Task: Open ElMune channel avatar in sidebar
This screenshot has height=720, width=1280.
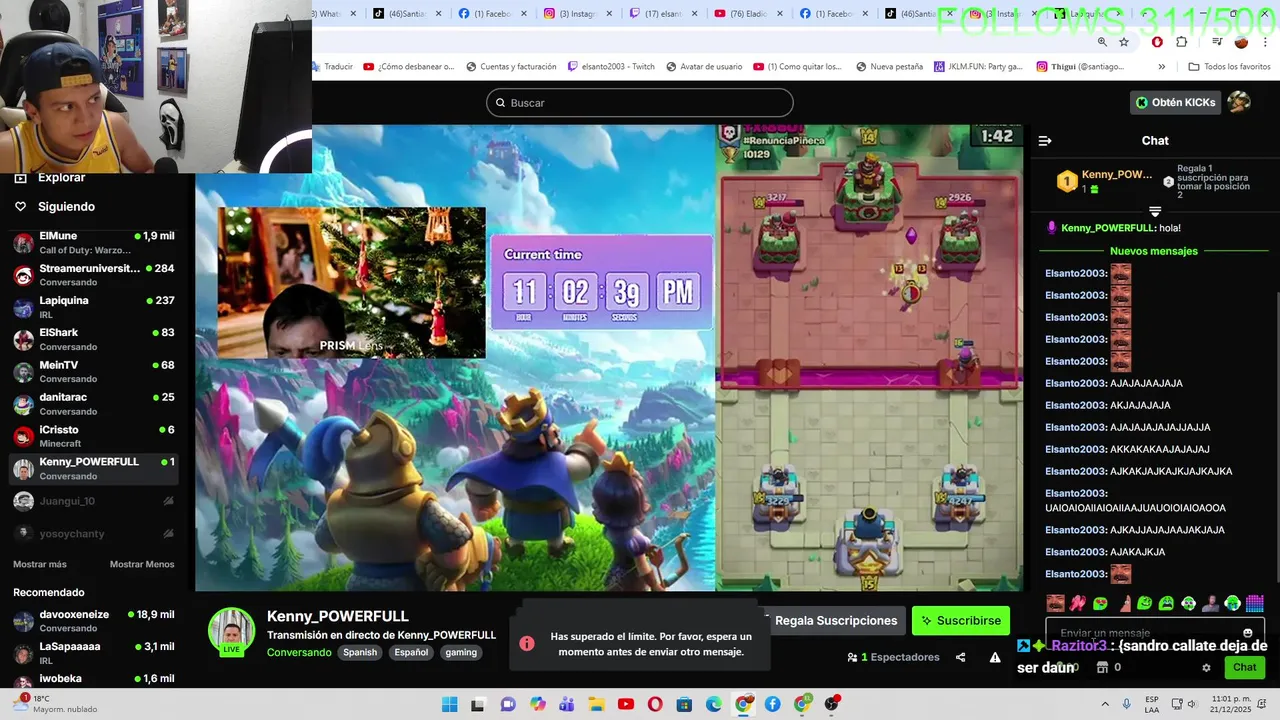Action: click(23, 243)
